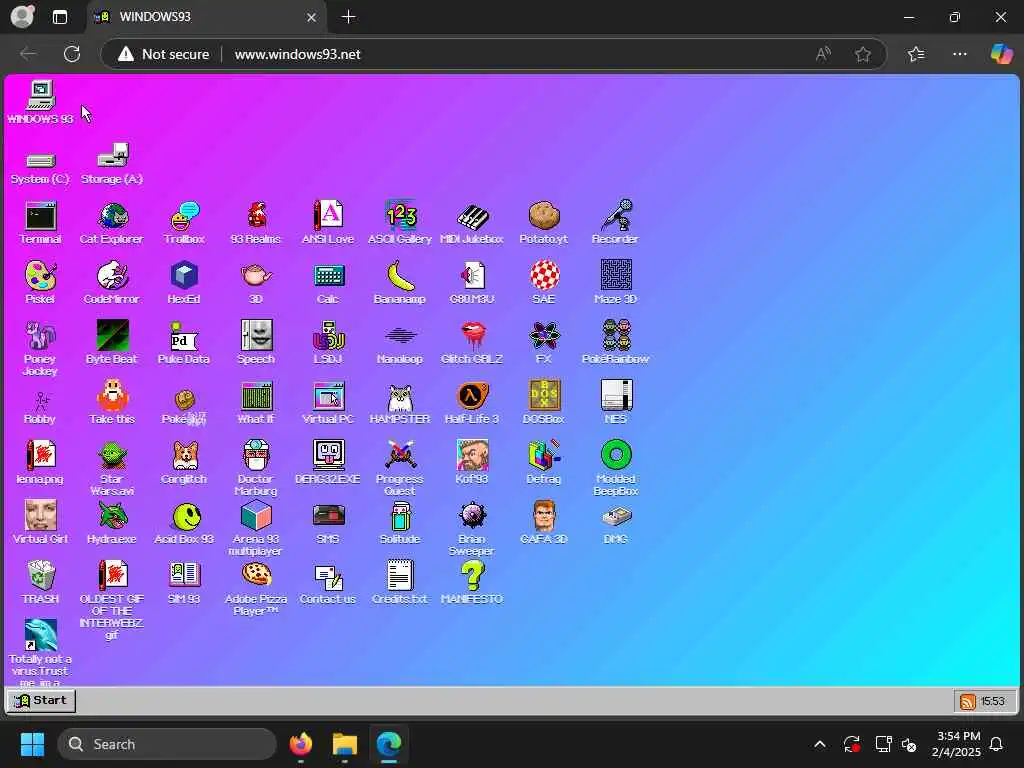
Task: Launch Virtual PC icon
Action: (328, 403)
